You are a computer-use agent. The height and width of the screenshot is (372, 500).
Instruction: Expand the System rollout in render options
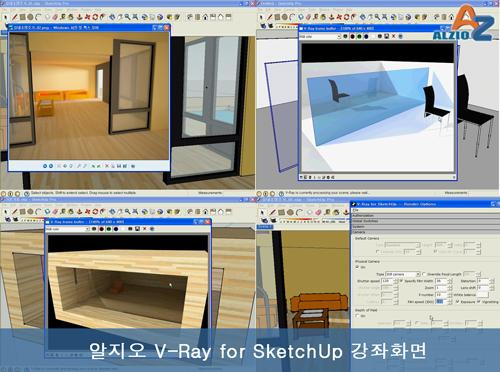click(425, 226)
